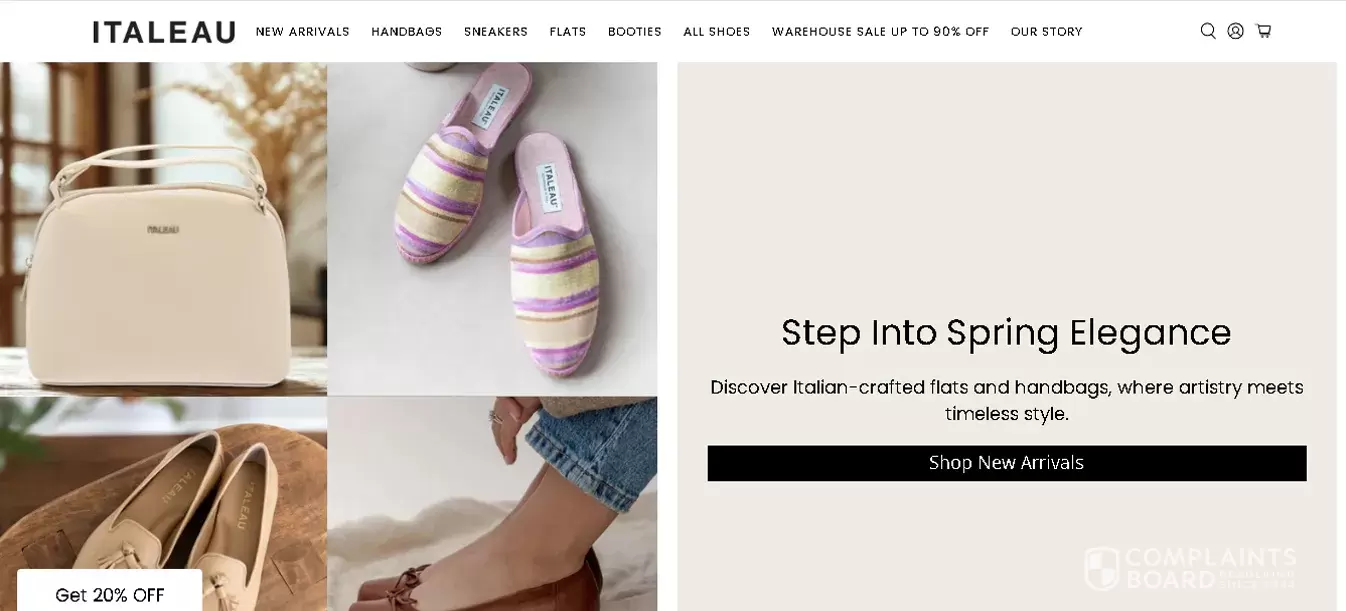Open the All Shoes menu item
This screenshot has height=611, width=1346.
point(716,32)
